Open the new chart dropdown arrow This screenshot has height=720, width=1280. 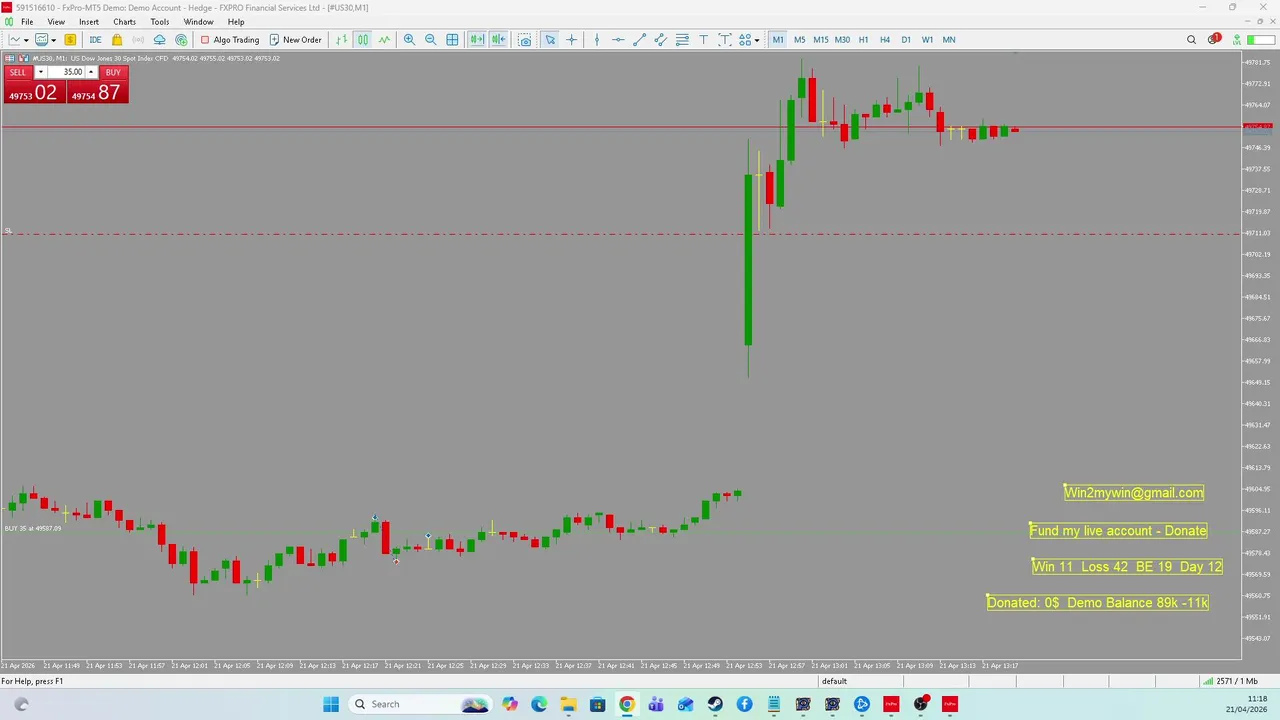click(27, 40)
